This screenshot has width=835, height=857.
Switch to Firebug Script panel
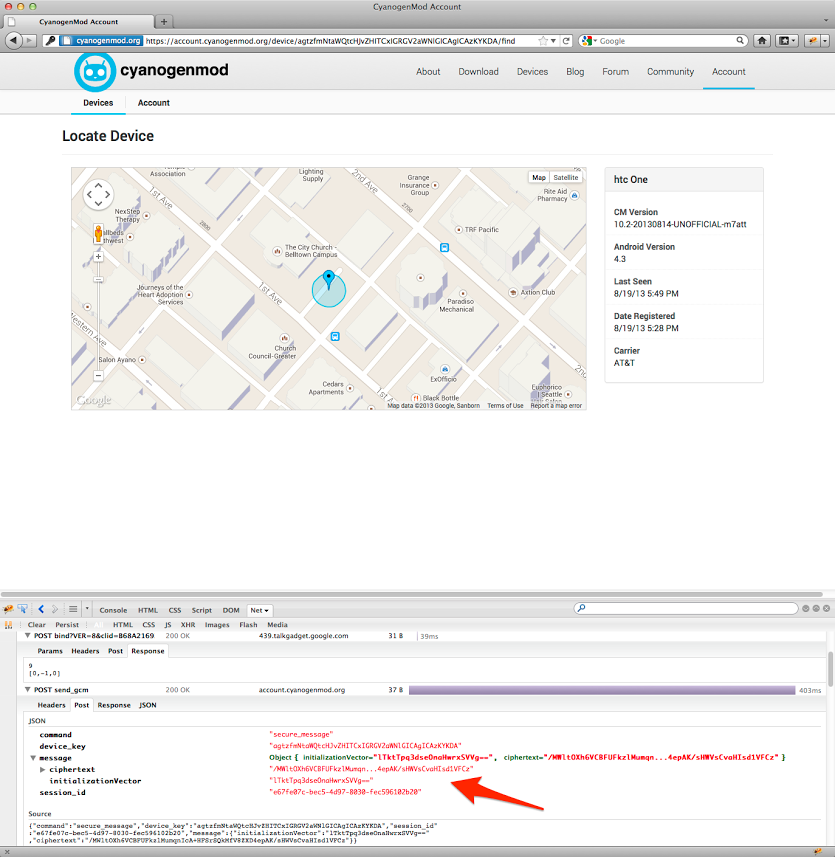[x=202, y=610]
